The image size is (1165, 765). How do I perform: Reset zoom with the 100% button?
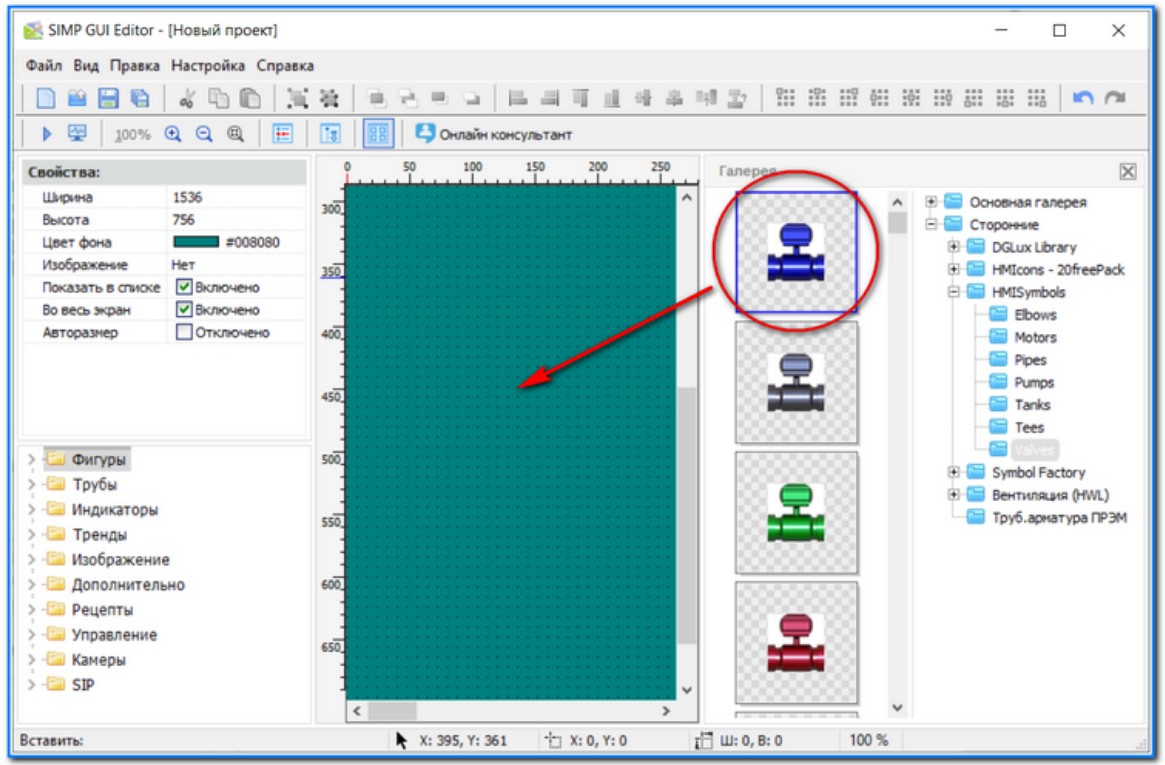(x=132, y=135)
